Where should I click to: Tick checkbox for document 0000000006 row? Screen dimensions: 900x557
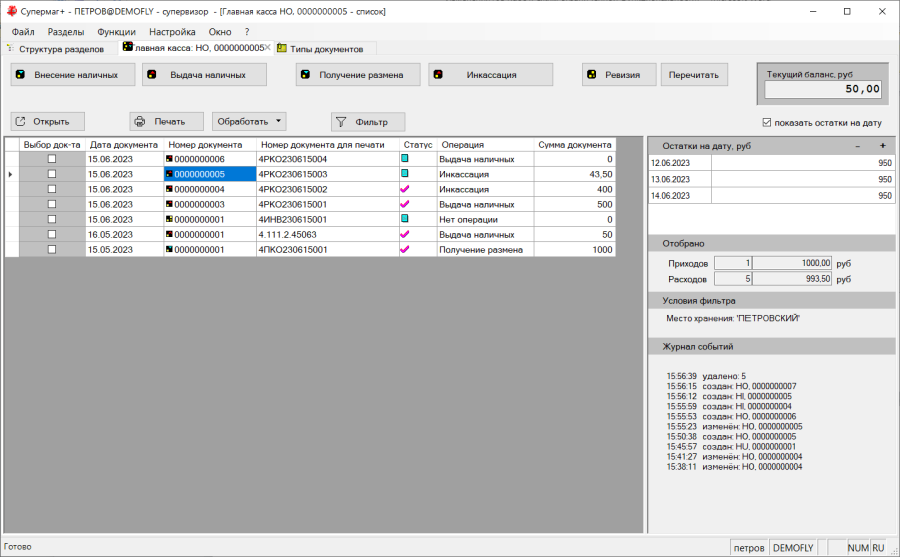coord(52,159)
